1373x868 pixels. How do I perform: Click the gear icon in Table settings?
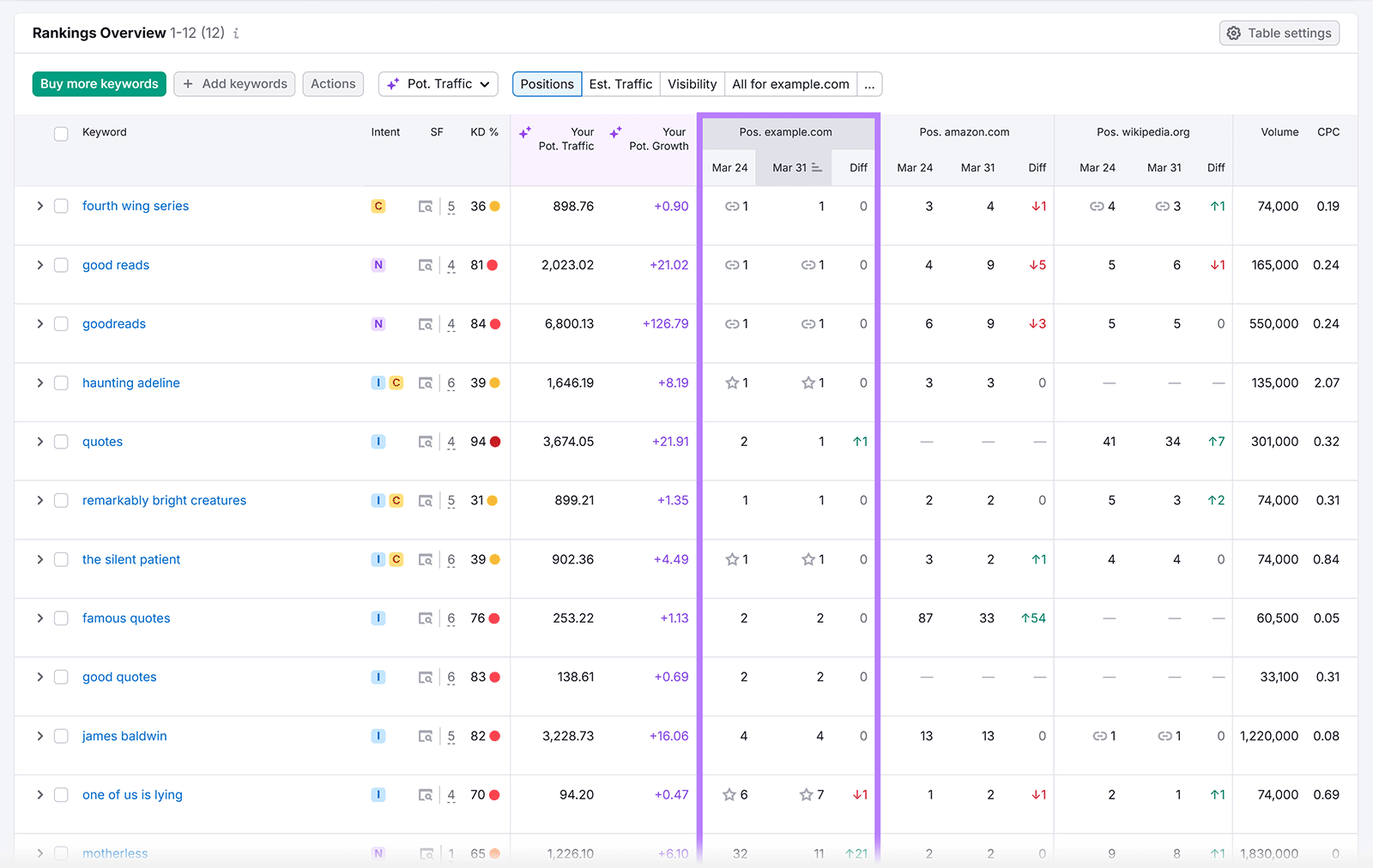(1234, 33)
